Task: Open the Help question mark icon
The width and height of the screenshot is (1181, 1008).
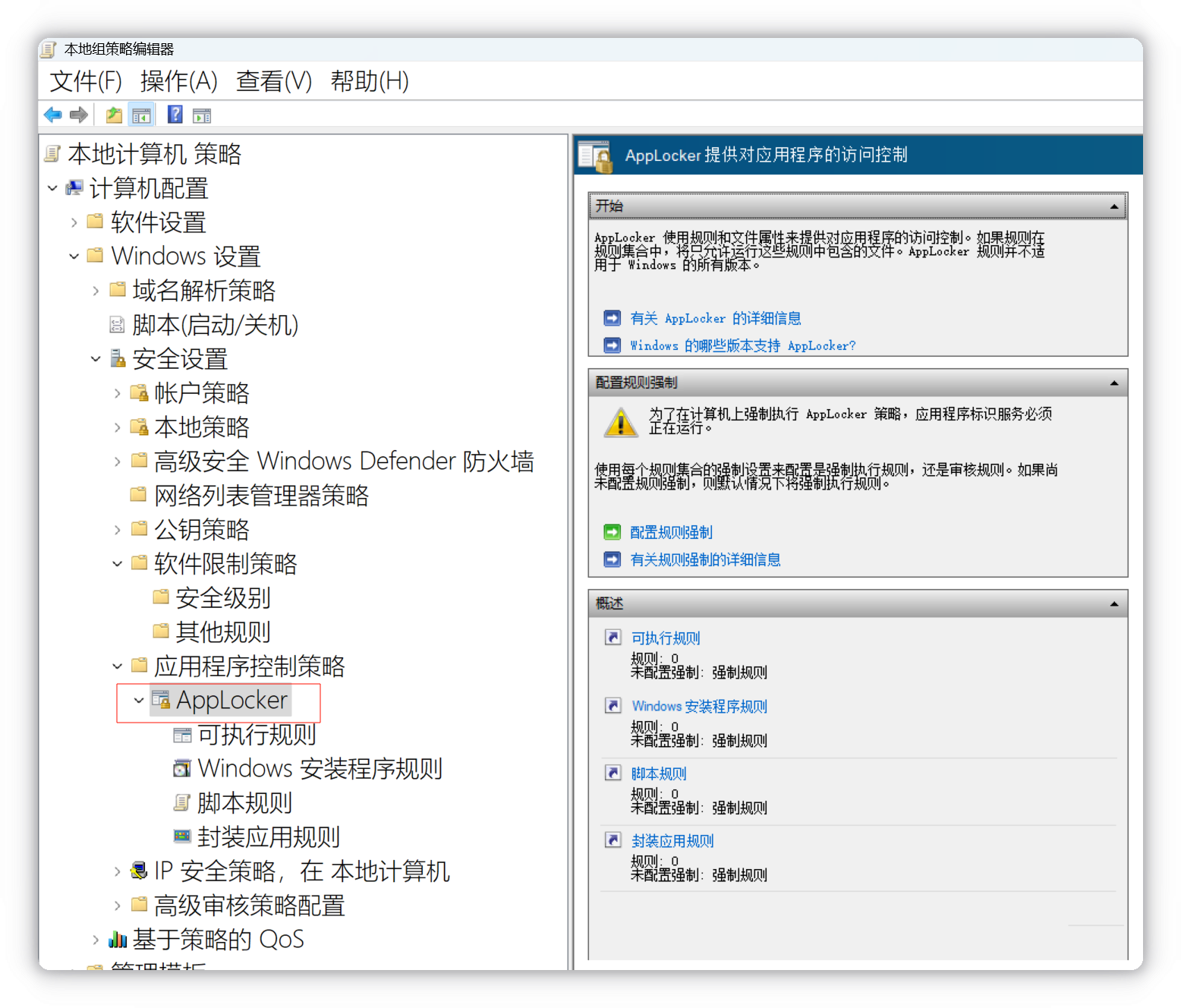Action: [175, 115]
